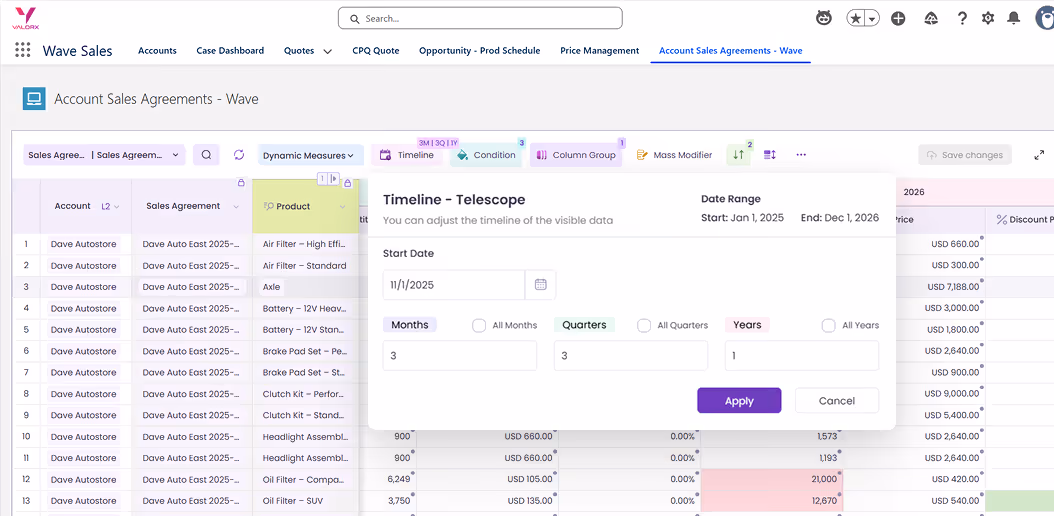Image resolution: width=1054 pixels, height=516 pixels.
Task: Open the three-dot more options menu
Action: point(801,155)
